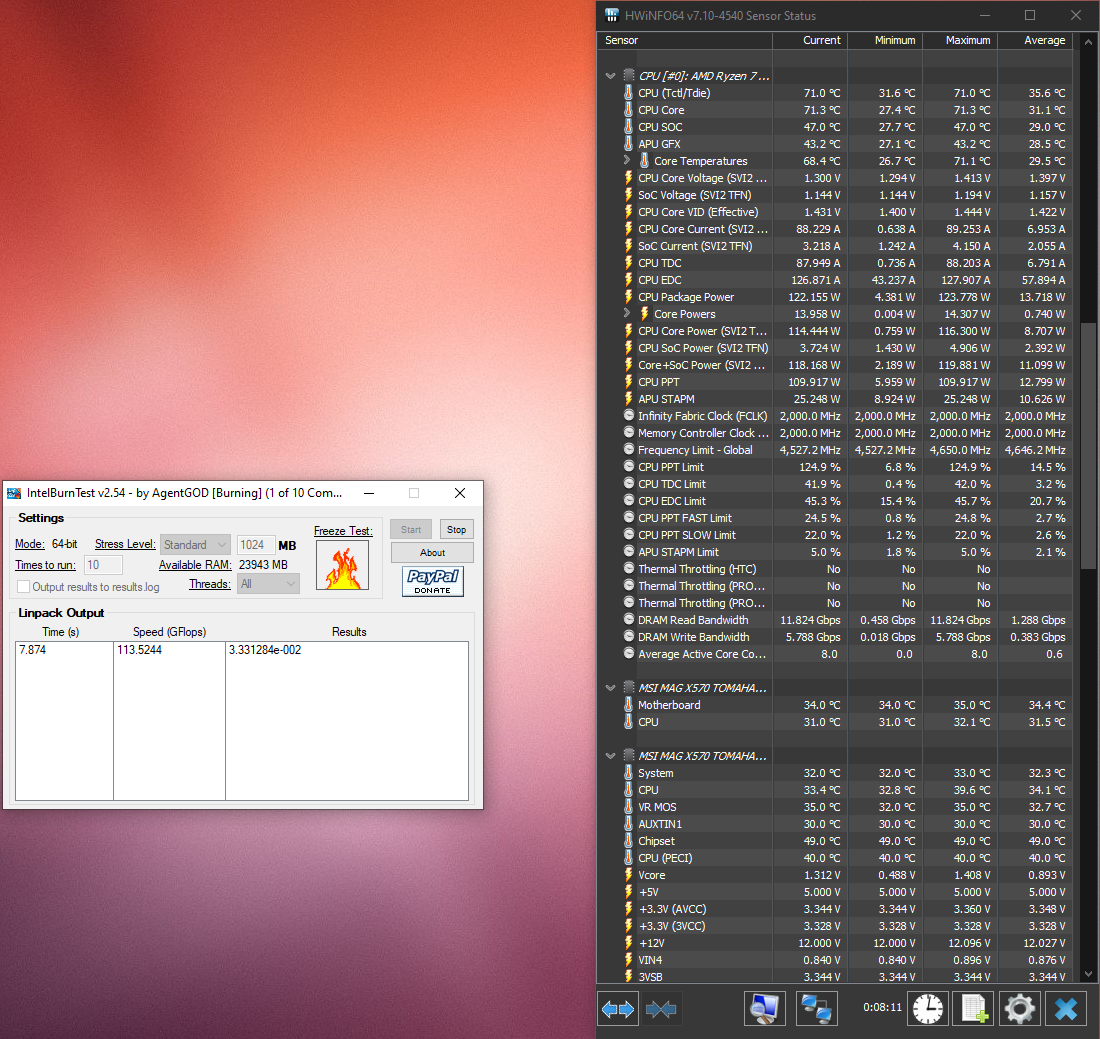Select the SoC Voltage (SVI2 TFN) row
Image resolution: width=1100 pixels, height=1039 pixels.
click(x=835, y=195)
